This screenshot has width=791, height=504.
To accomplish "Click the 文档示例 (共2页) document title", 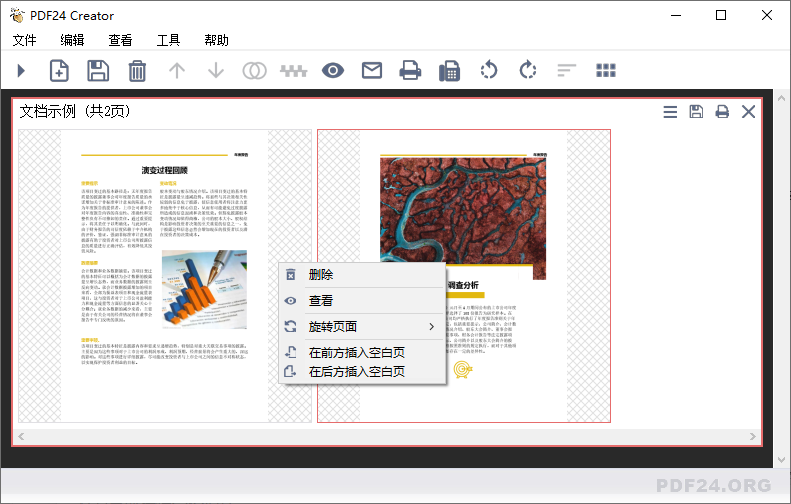I will pos(75,111).
